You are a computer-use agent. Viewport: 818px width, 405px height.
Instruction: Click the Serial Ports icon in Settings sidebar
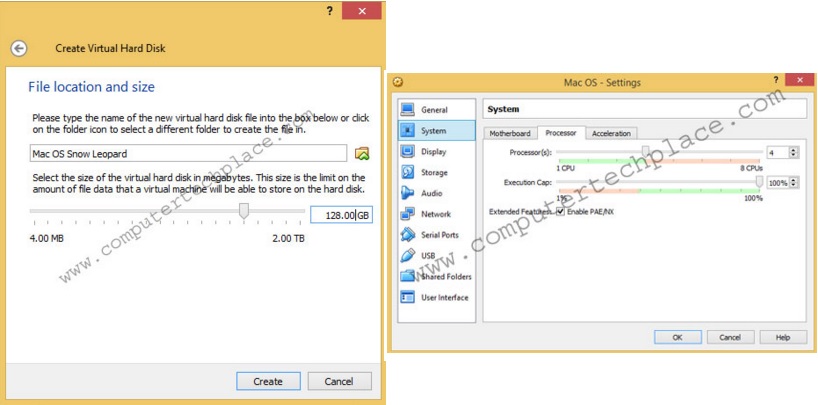[x=407, y=235]
